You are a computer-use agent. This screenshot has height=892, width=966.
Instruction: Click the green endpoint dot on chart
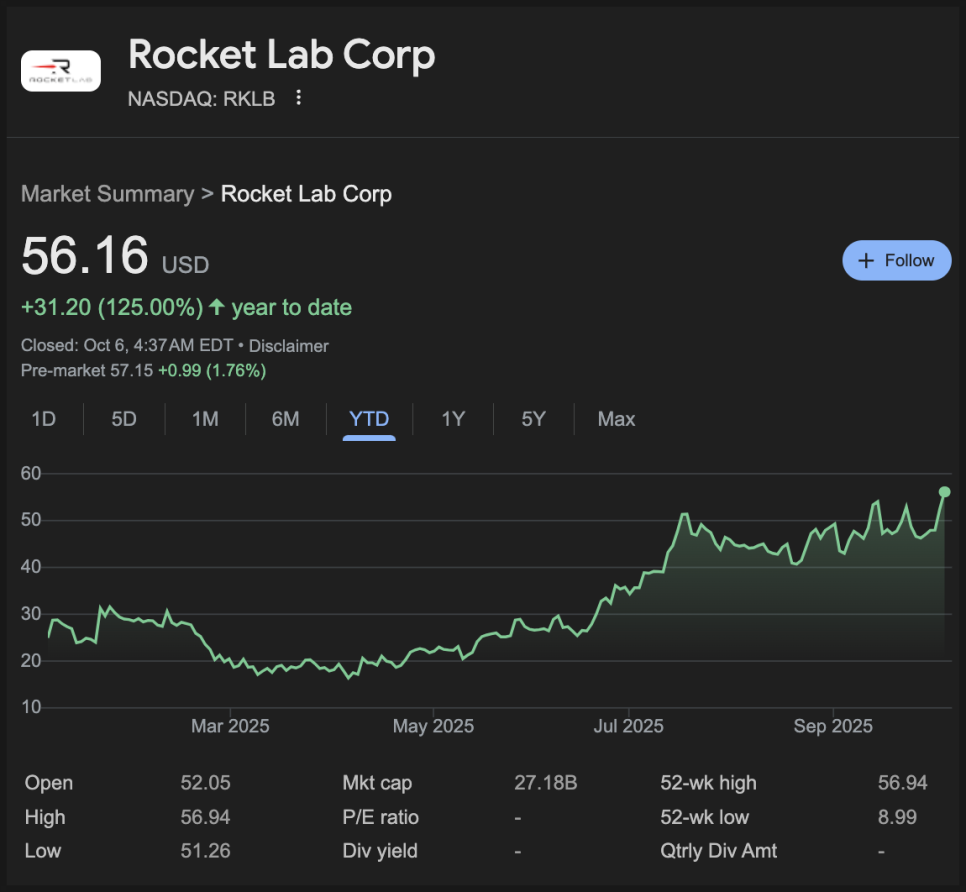[x=944, y=491]
